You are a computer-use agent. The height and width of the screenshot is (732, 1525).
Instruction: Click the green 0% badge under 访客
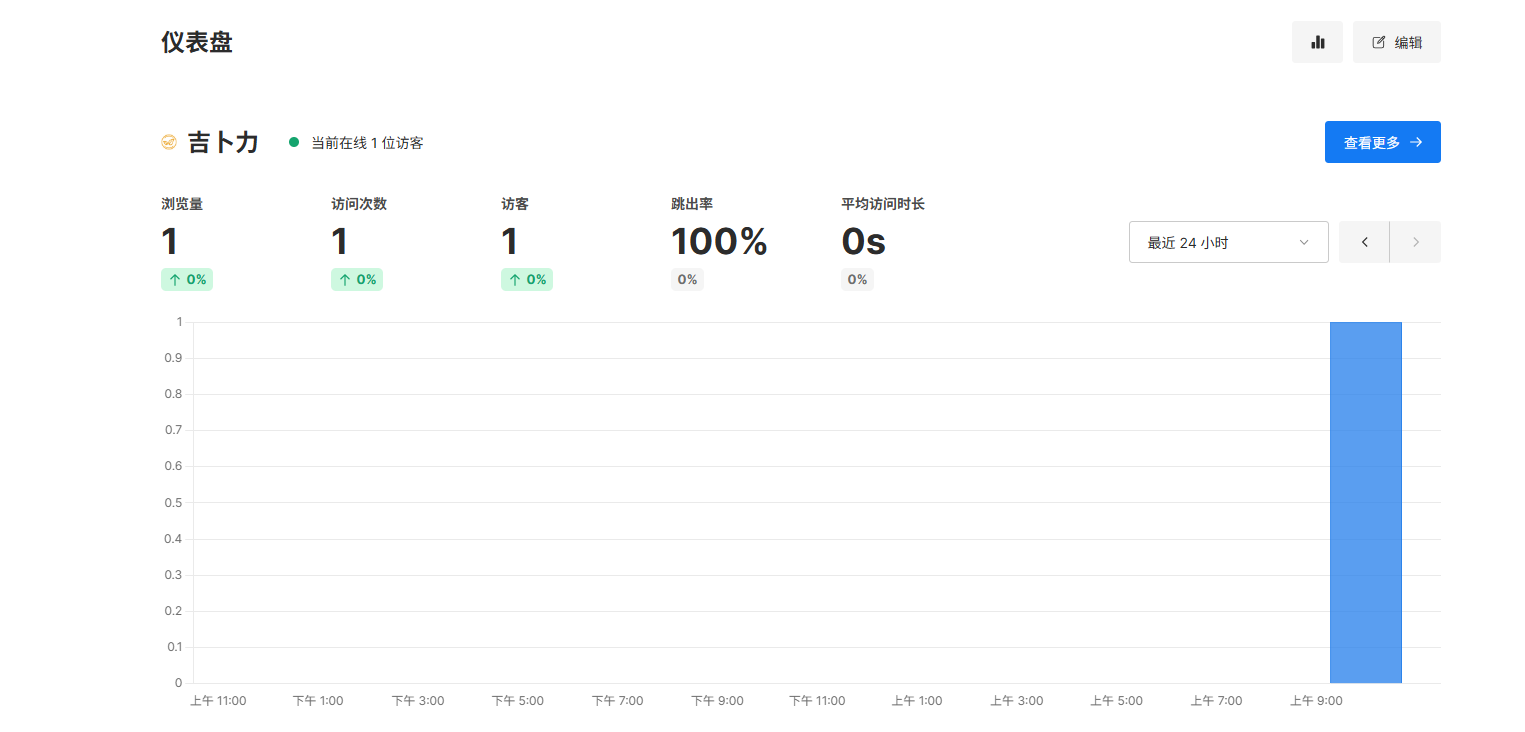click(x=527, y=280)
